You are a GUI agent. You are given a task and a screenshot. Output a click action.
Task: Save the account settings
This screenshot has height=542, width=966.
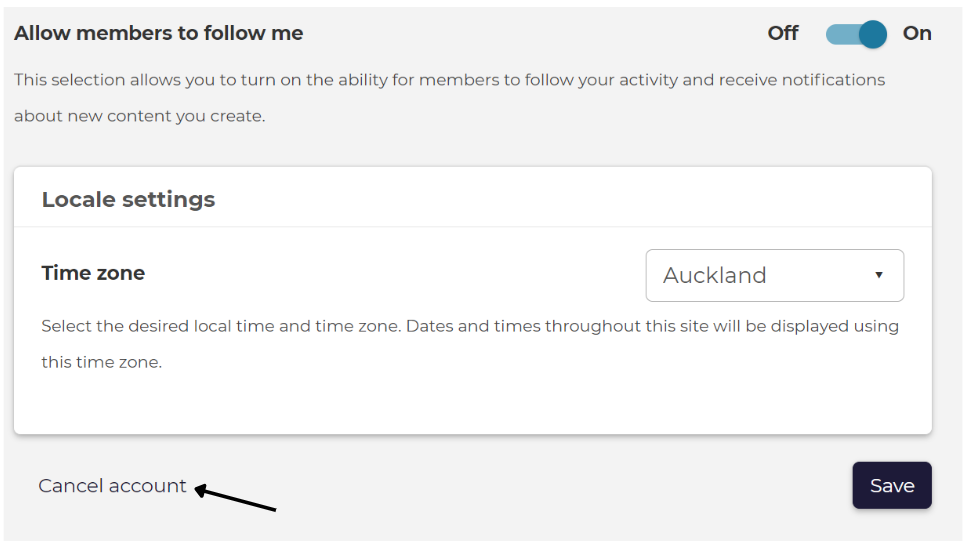891,485
